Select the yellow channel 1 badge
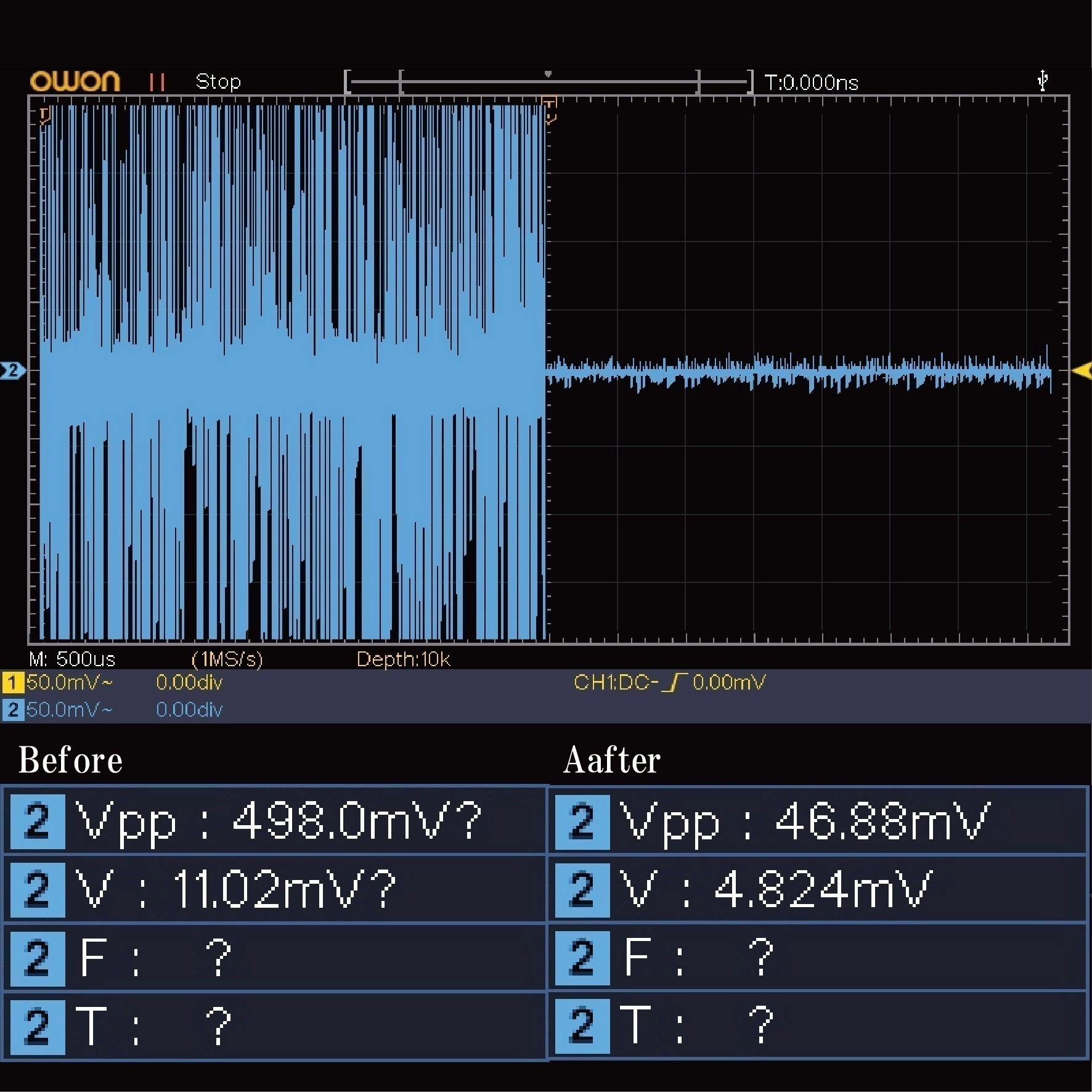 [x=12, y=683]
